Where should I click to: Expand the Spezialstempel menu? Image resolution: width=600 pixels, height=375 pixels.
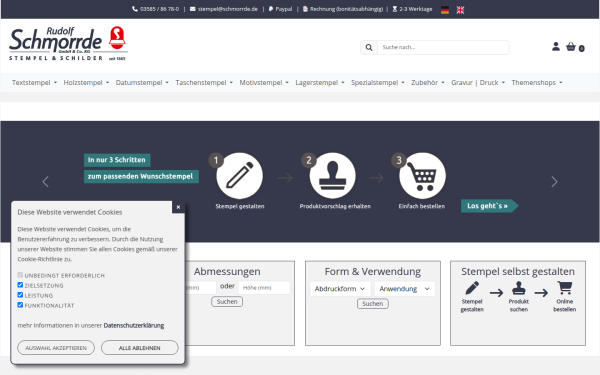[x=378, y=83]
